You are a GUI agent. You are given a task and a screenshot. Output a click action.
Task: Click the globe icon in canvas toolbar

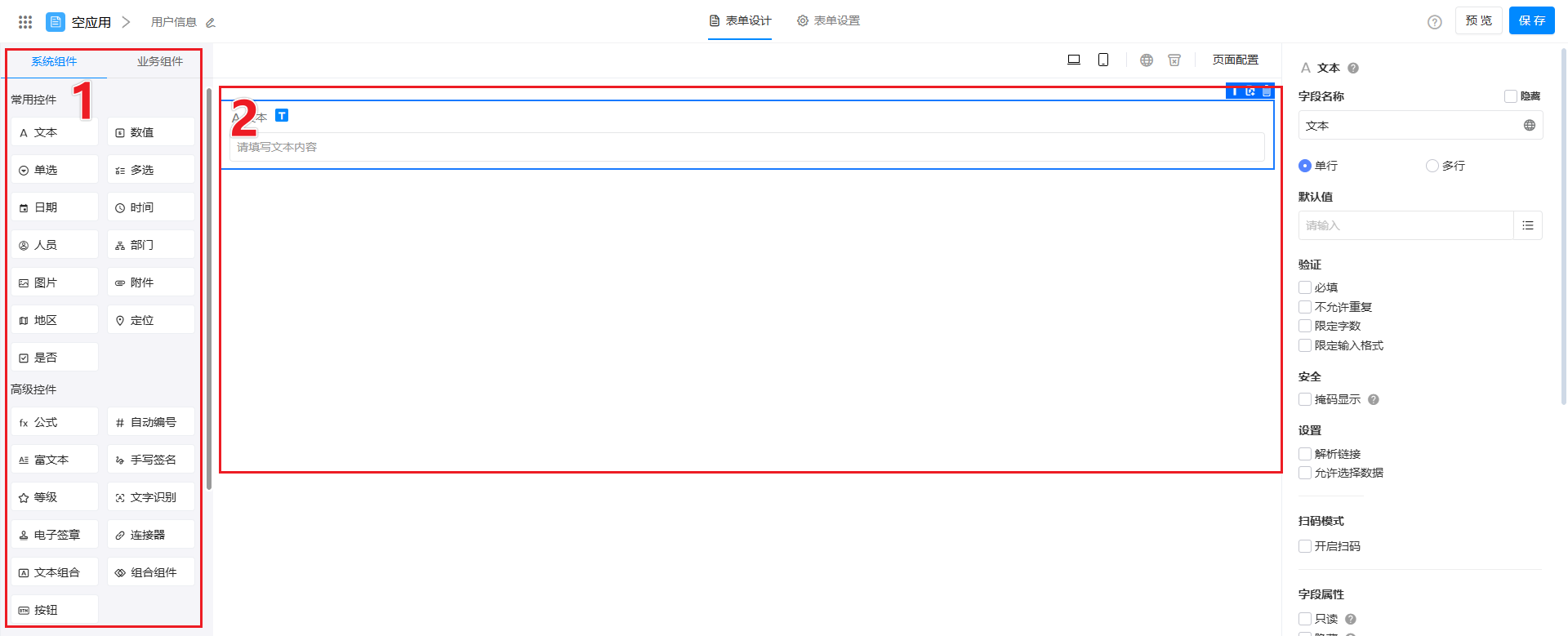1147,60
